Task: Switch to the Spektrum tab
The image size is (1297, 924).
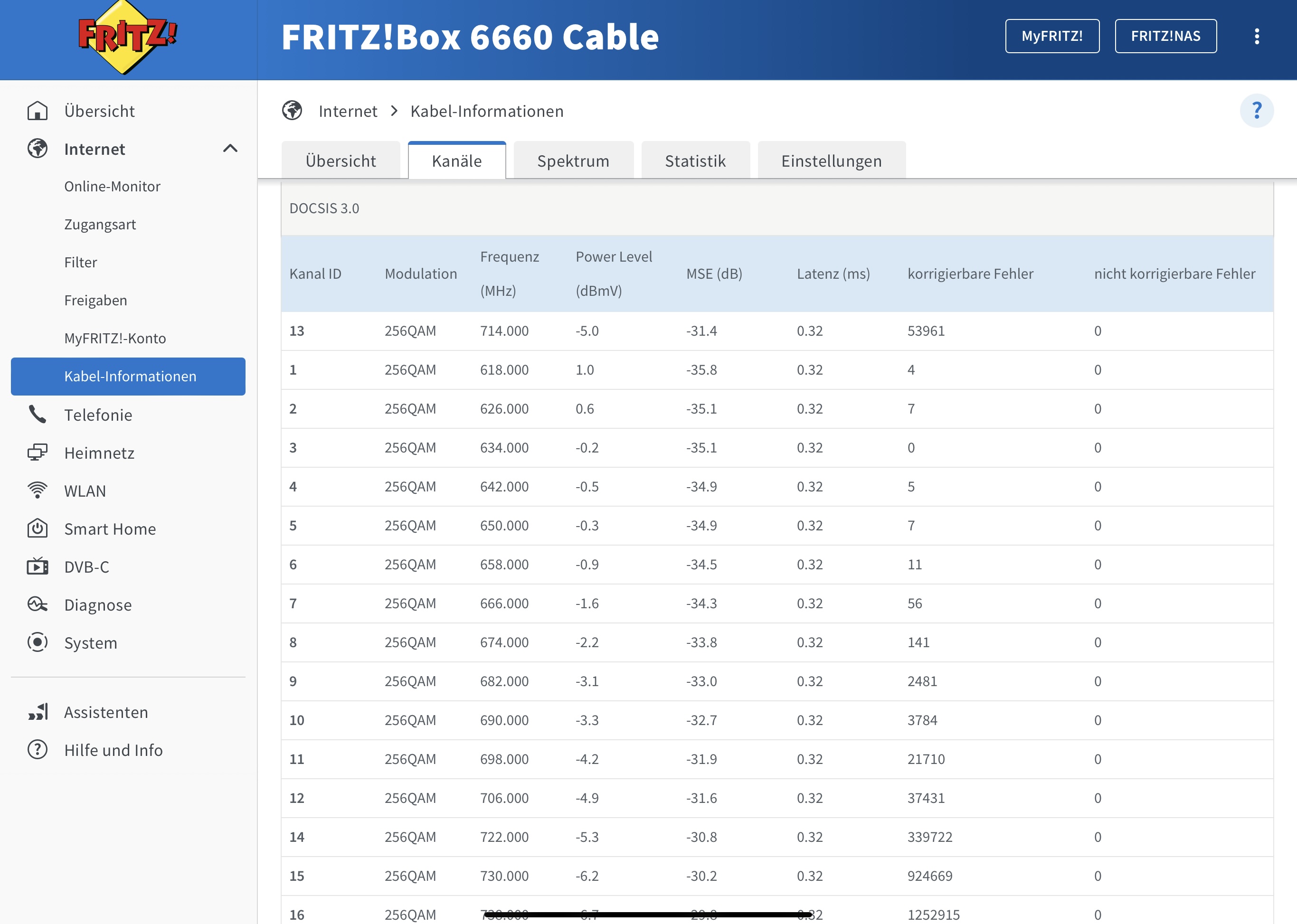Action: tap(573, 161)
